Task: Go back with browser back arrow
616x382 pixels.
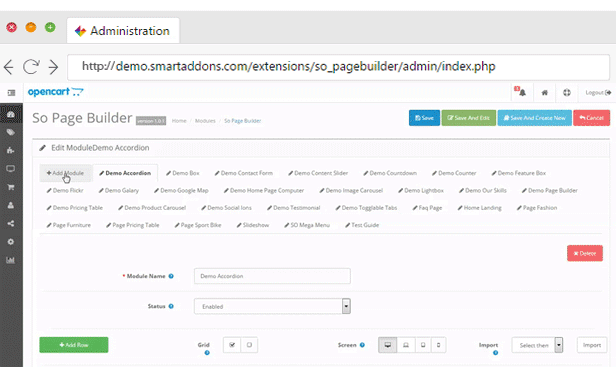Action: point(9,67)
